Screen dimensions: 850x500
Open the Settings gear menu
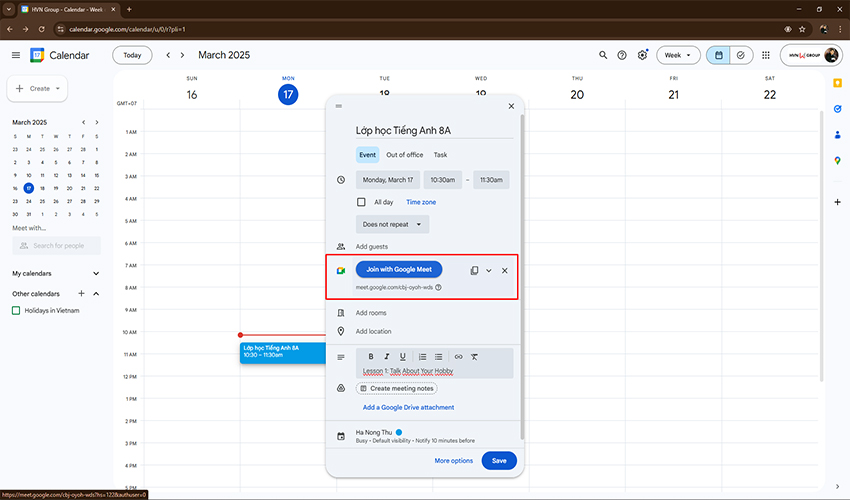pos(642,55)
